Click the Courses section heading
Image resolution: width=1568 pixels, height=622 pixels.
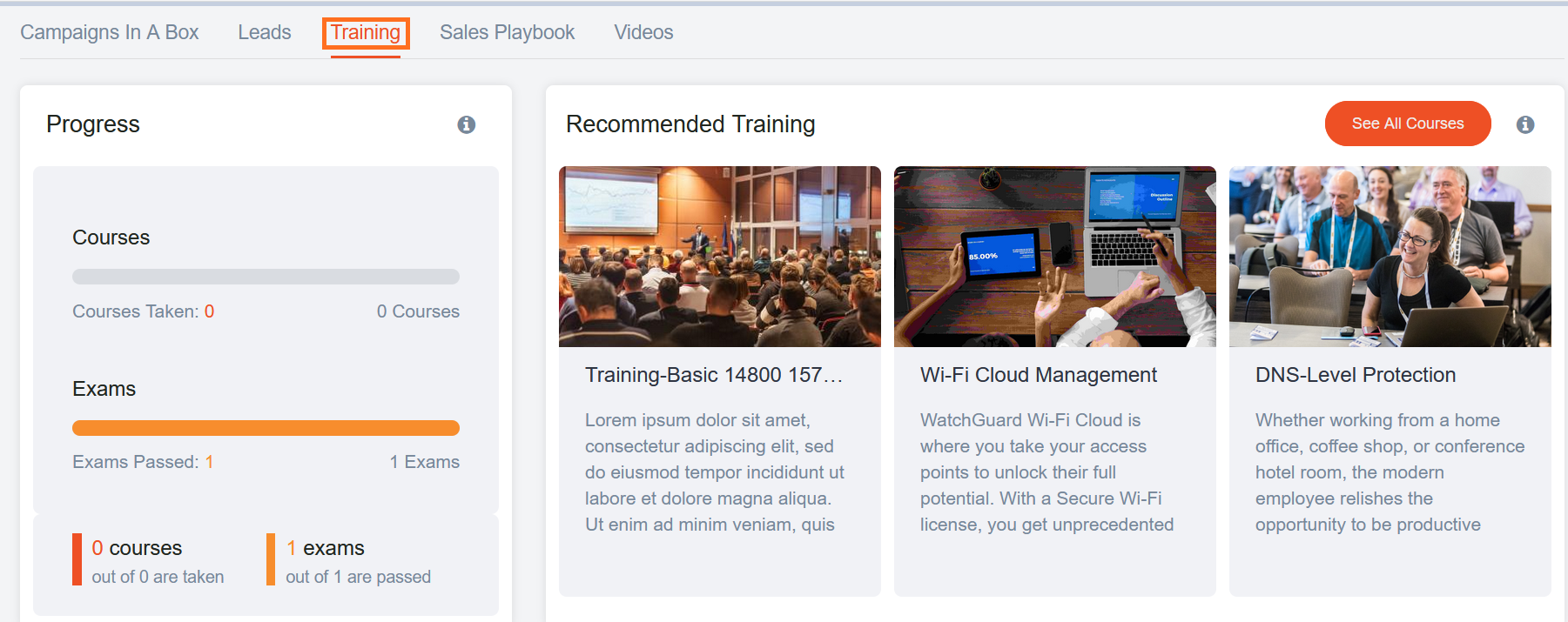[111, 237]
